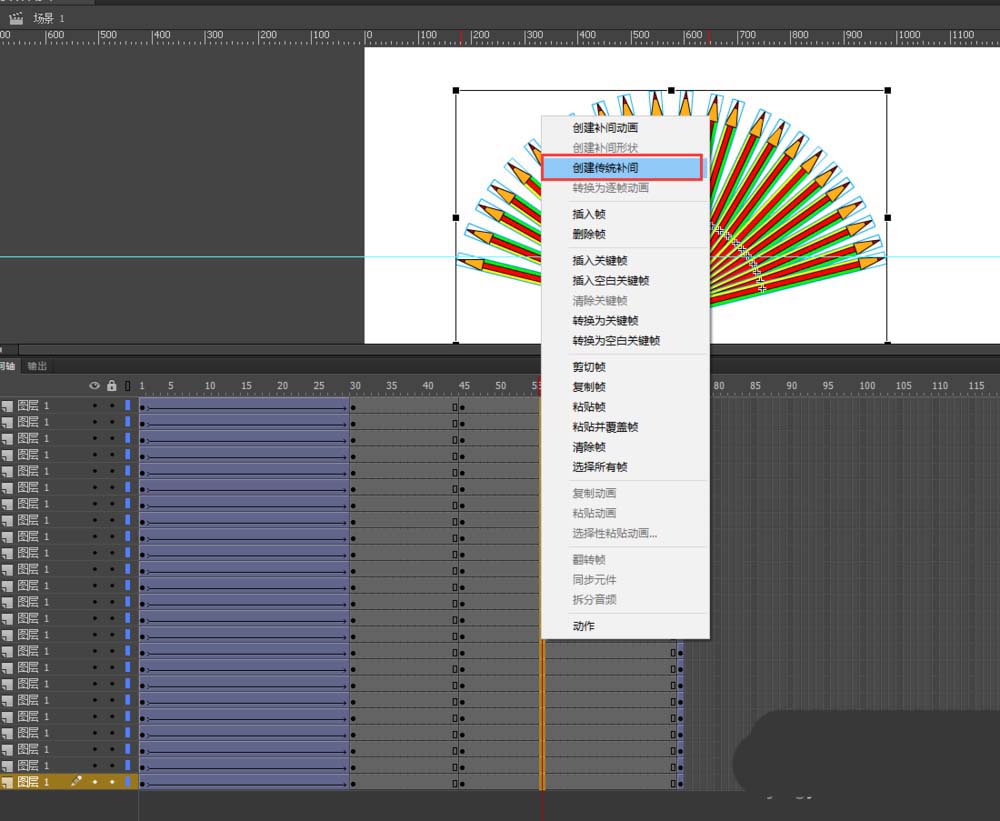
Task: Click the page icon of the topmost 图层 1
Action: [7, 407]
